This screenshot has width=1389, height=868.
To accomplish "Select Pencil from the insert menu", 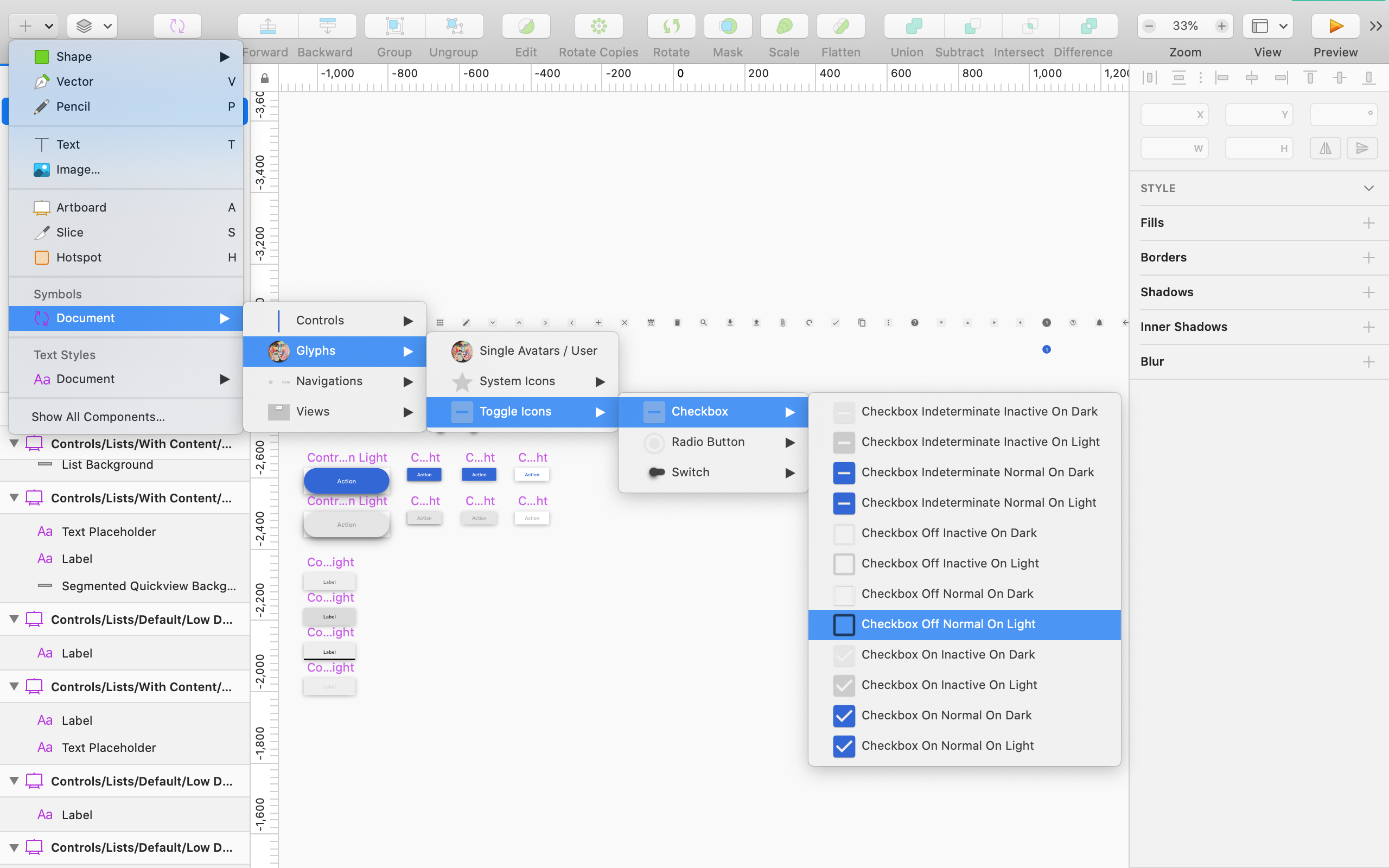I will click(126, 107).
